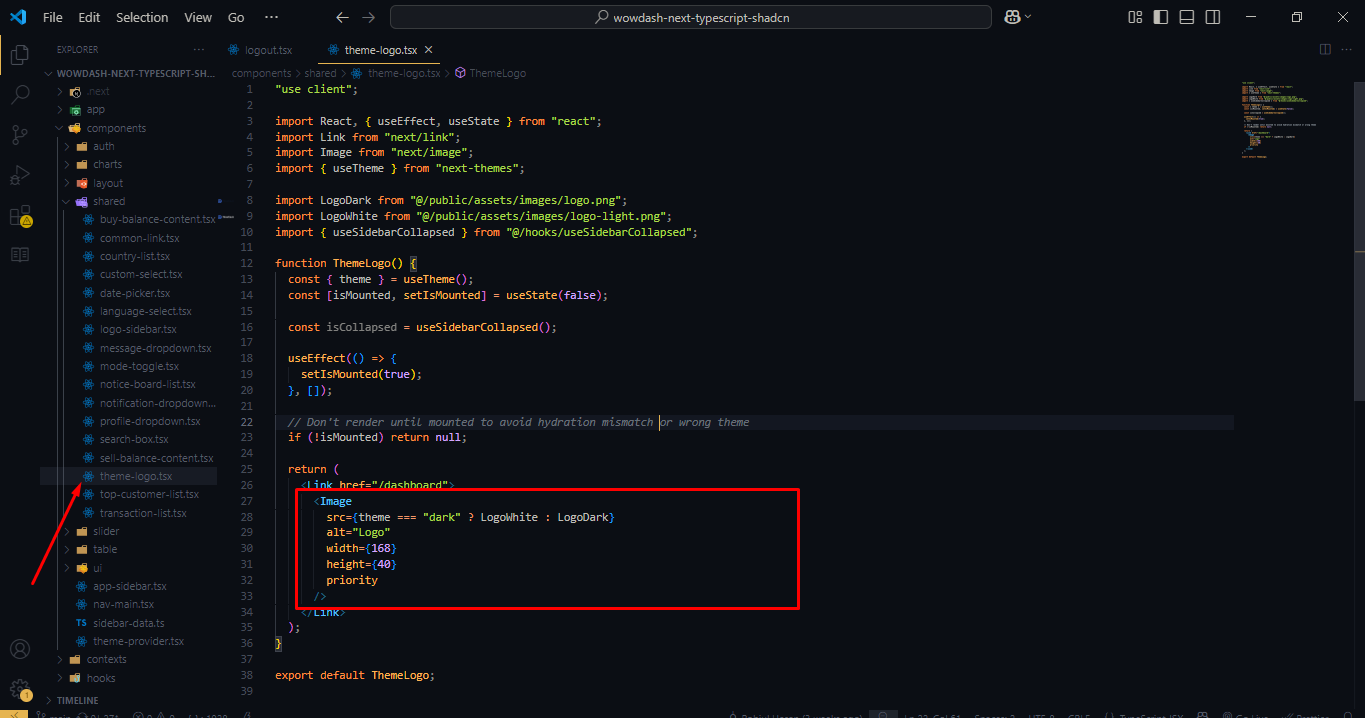Open the Explorer icon in the activity bar

(19, 55)
